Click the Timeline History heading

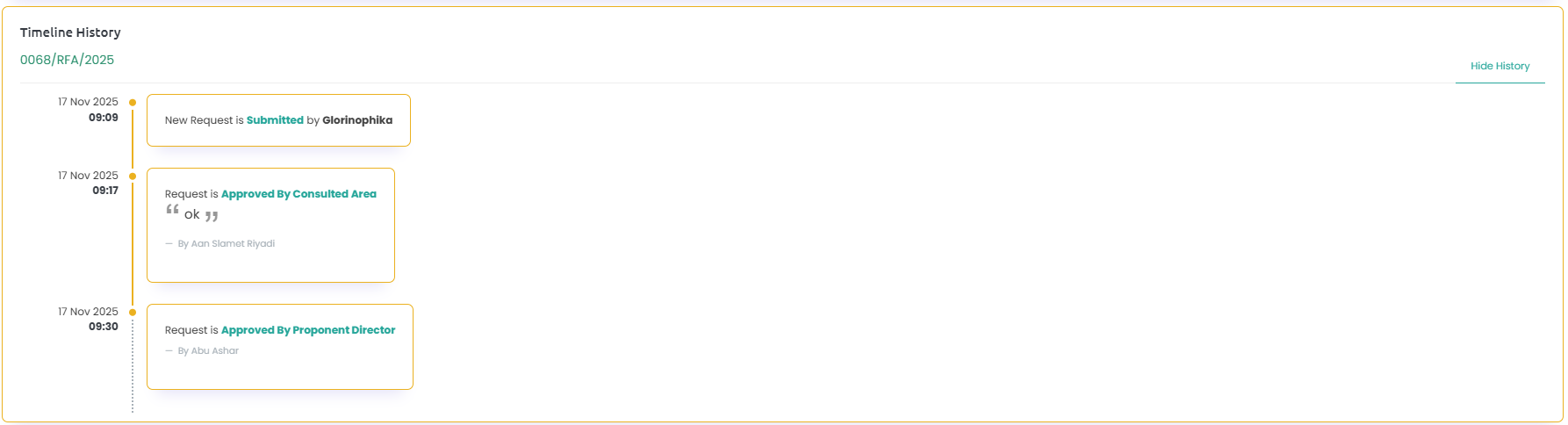pos(70,32)
